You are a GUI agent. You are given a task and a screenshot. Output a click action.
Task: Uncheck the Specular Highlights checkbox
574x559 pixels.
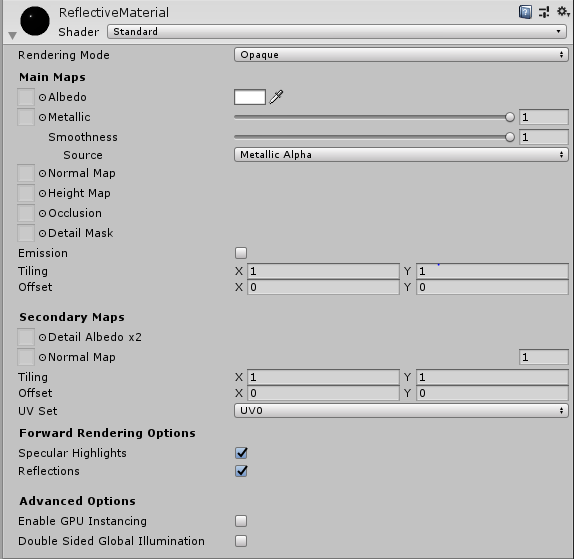click(241, 453)
